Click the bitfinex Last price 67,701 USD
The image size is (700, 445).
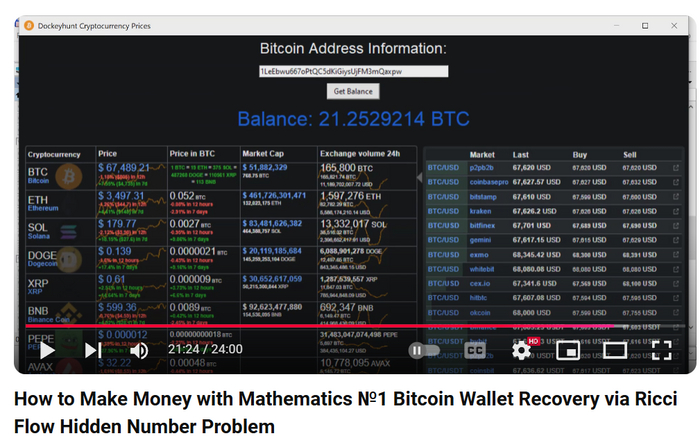532,226
